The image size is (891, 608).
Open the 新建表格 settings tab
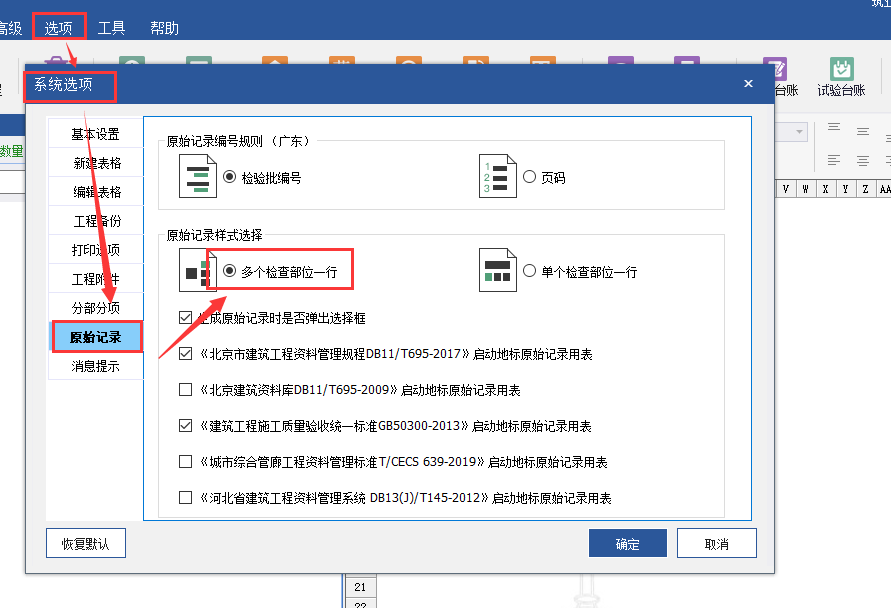tap(96, 163)
